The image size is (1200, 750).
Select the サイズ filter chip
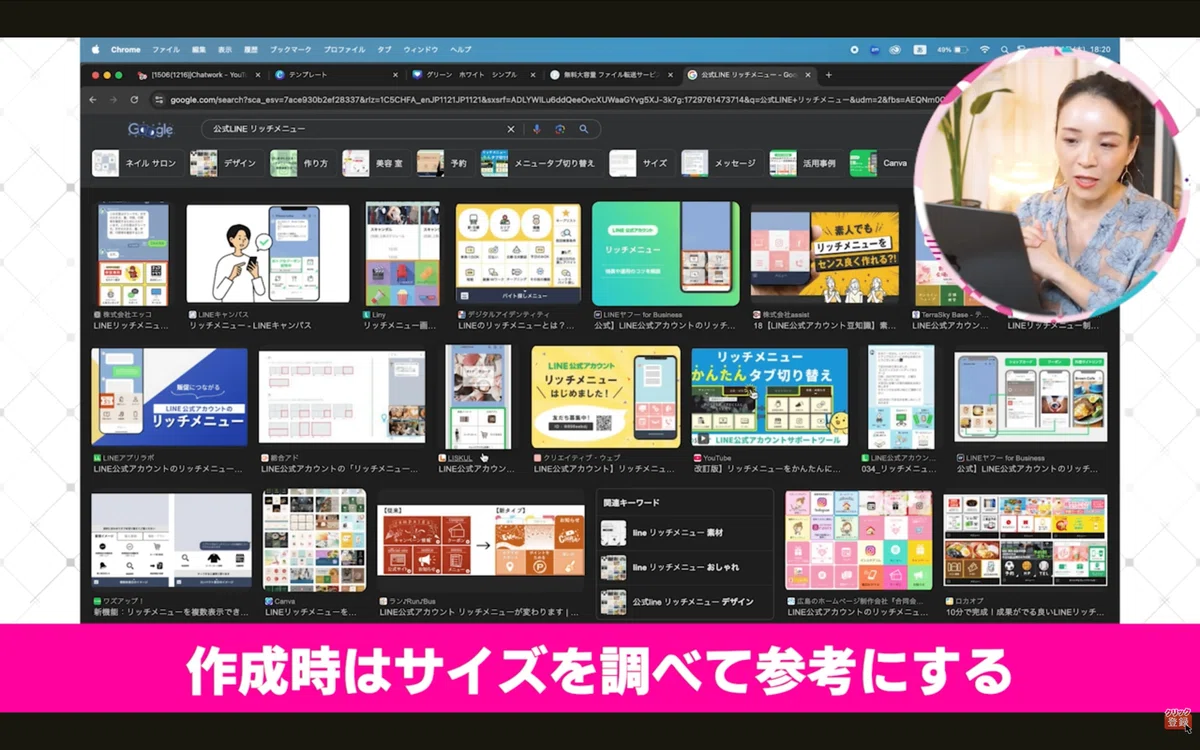coord(641,163)
